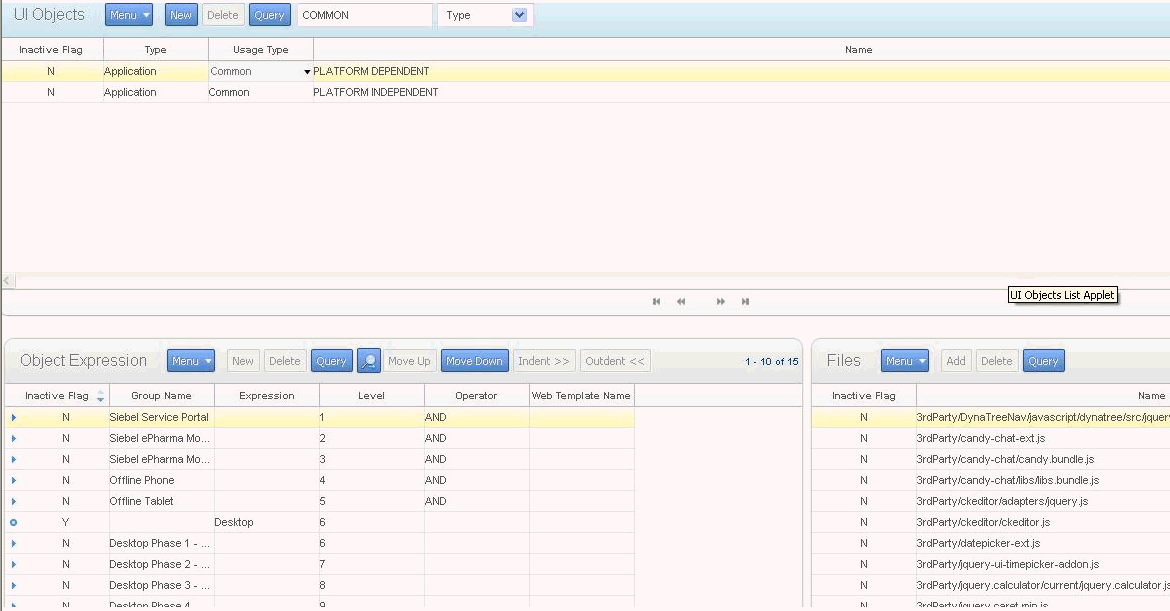Open the Type search field dropdown
Screen dimensions: 1170x611
[x=519, y=15]
